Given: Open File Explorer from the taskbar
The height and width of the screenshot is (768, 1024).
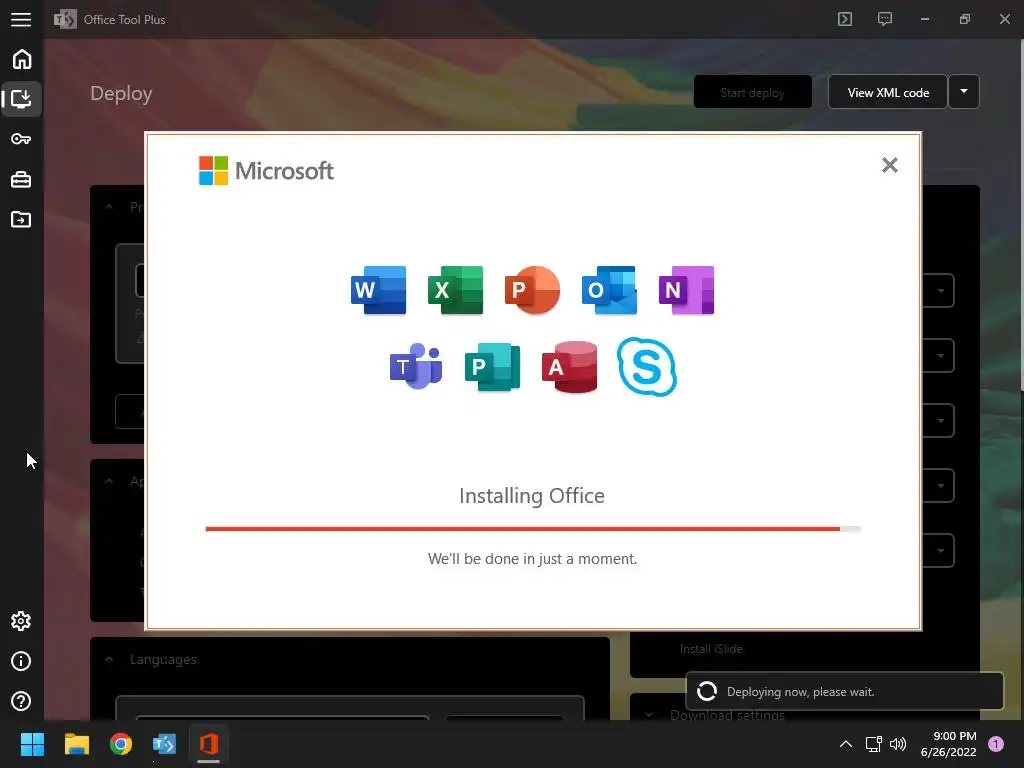Looking at the screenshot, I should (x=76, y=744).
